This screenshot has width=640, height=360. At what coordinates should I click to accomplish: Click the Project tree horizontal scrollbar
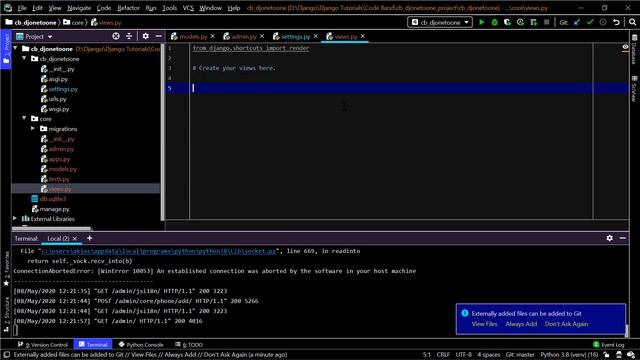pos(52,229)
